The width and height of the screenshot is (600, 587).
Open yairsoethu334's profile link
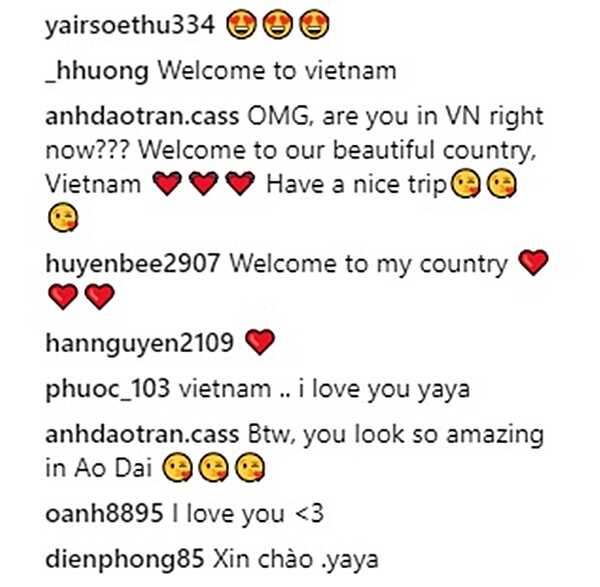pyautogui.click(x=130, y=26)
